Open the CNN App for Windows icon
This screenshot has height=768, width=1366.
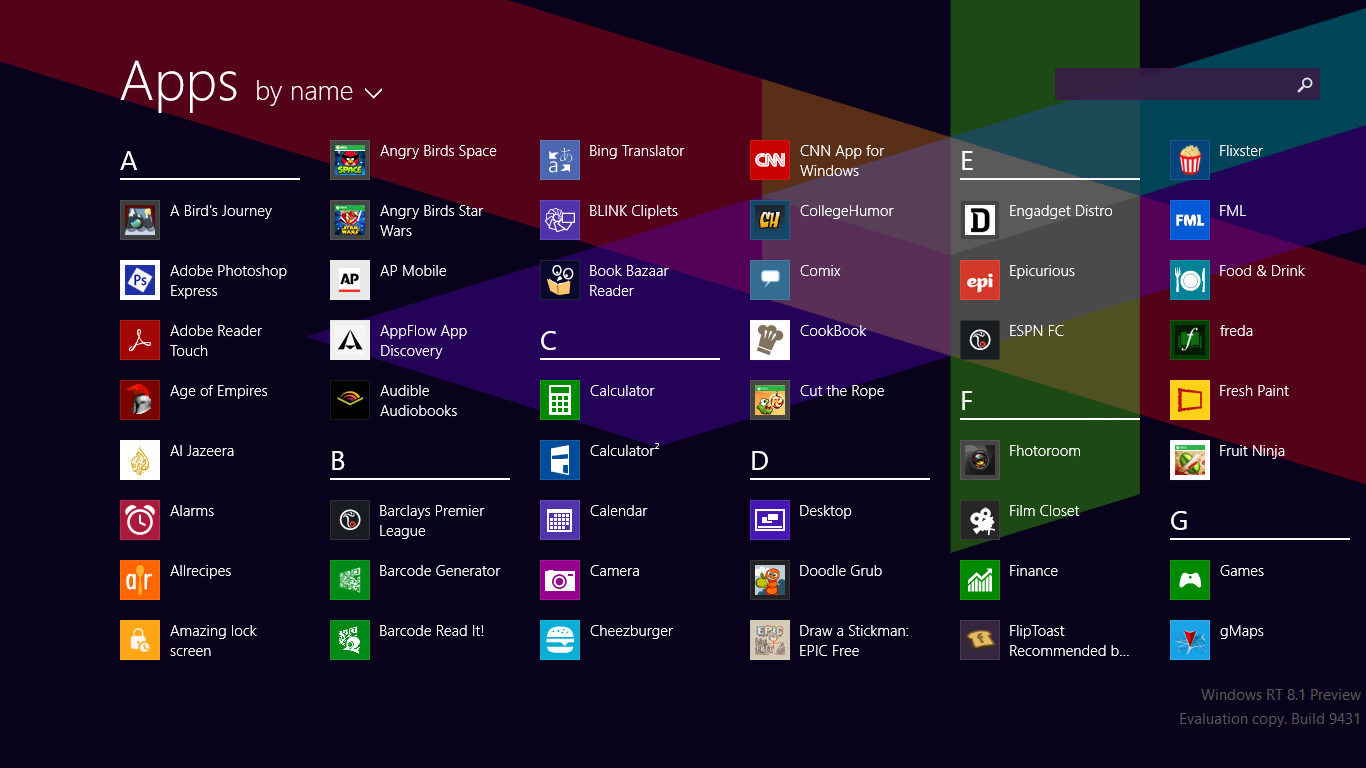[770, 160]
